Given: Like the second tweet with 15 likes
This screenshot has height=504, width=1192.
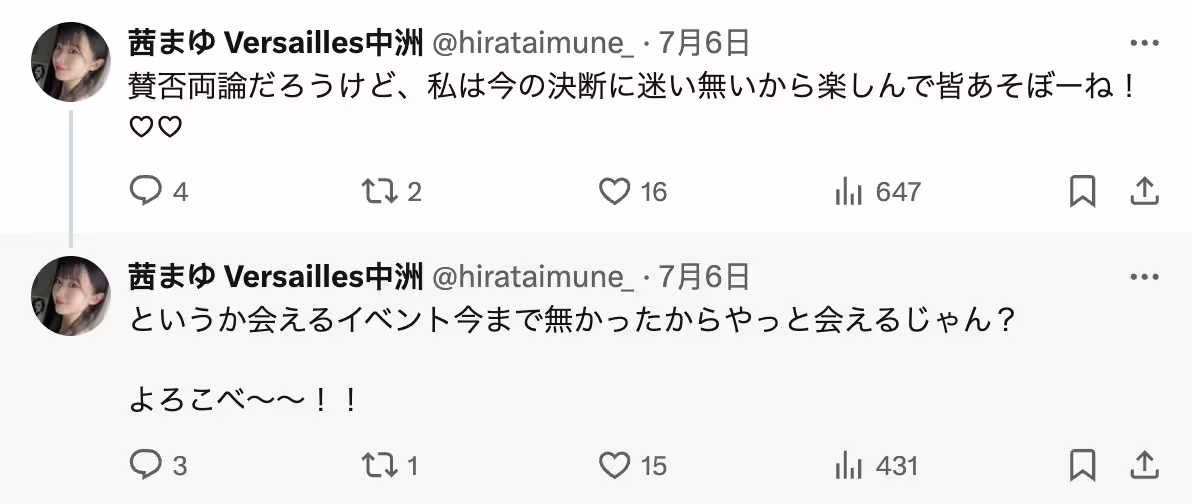Looking at the screenshot, I should tap(614, 465).
